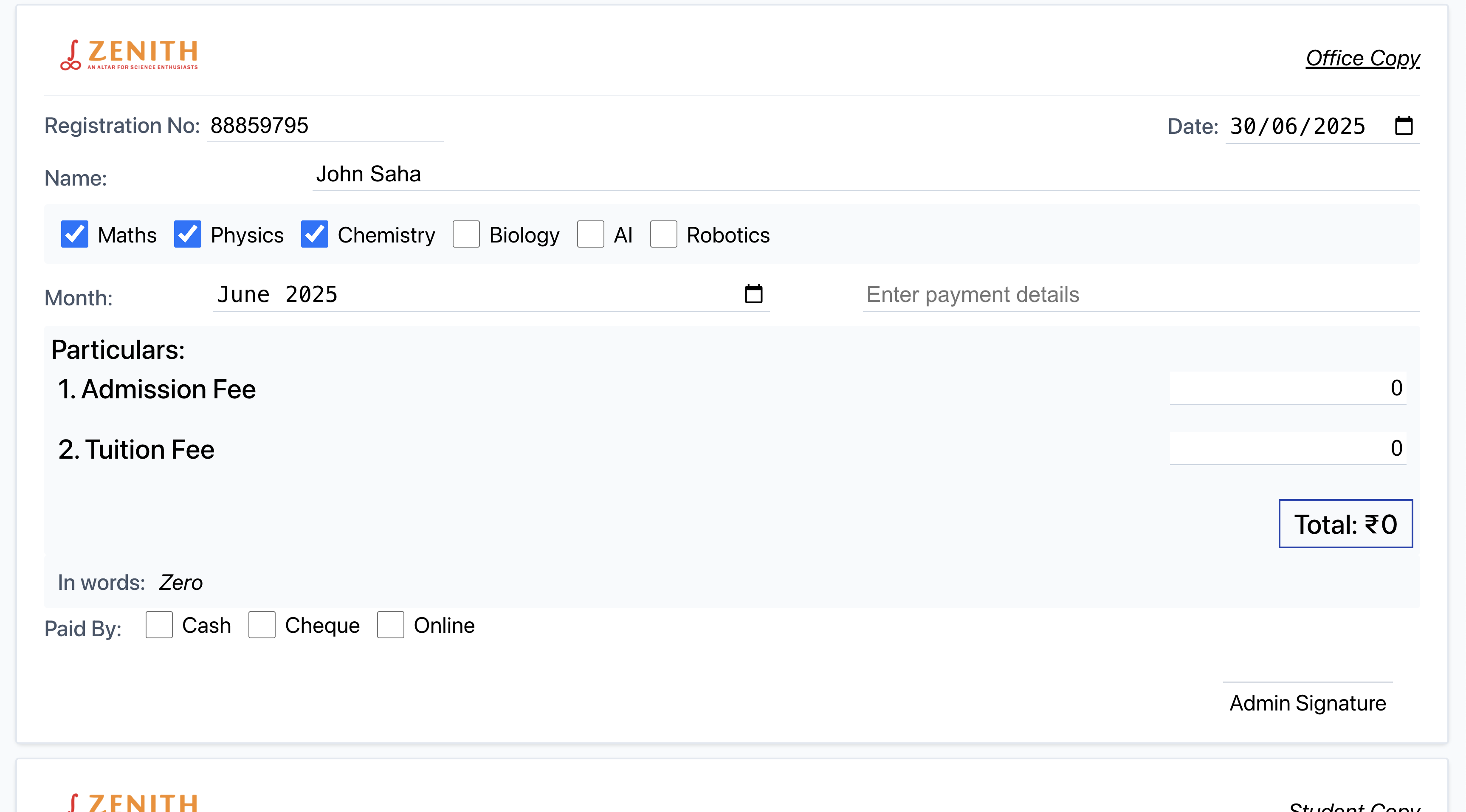Click the Zenith logo in the header
The height and width of the screenshot is (812, 1466).
pos(130,55)
